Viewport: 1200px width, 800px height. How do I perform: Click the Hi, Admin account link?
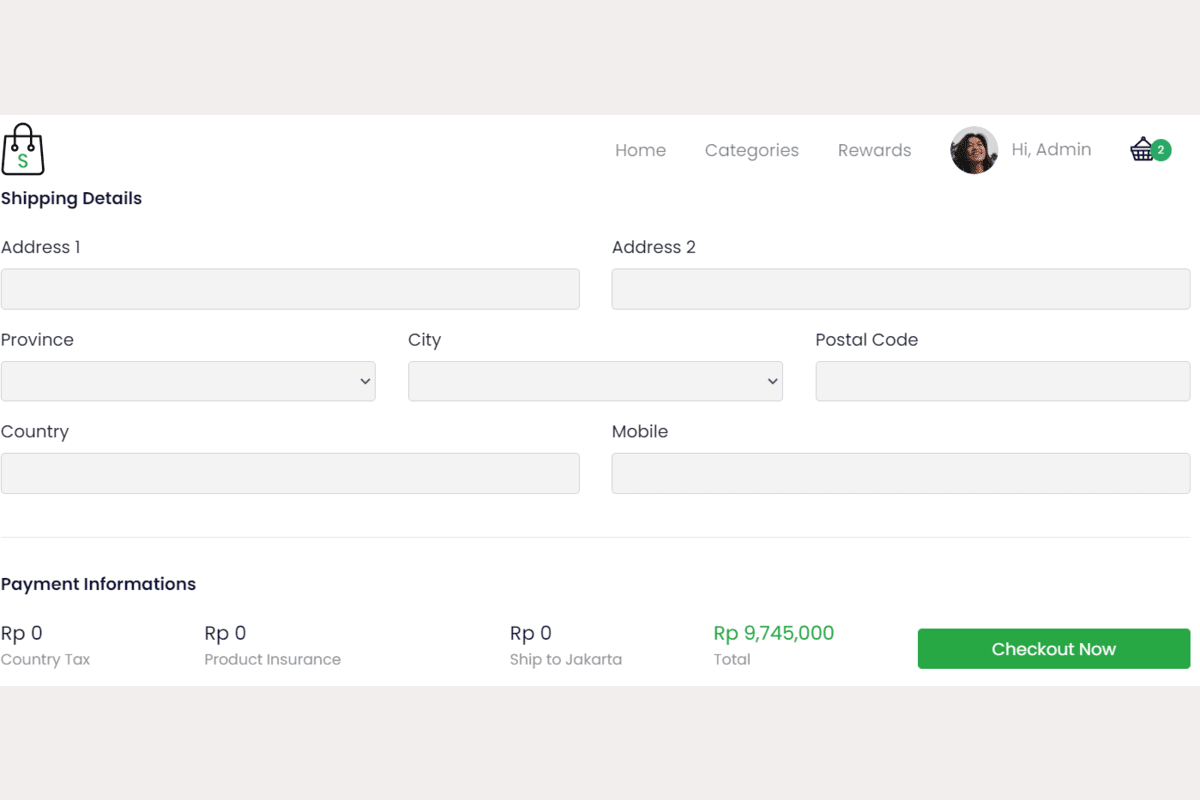1051,150
